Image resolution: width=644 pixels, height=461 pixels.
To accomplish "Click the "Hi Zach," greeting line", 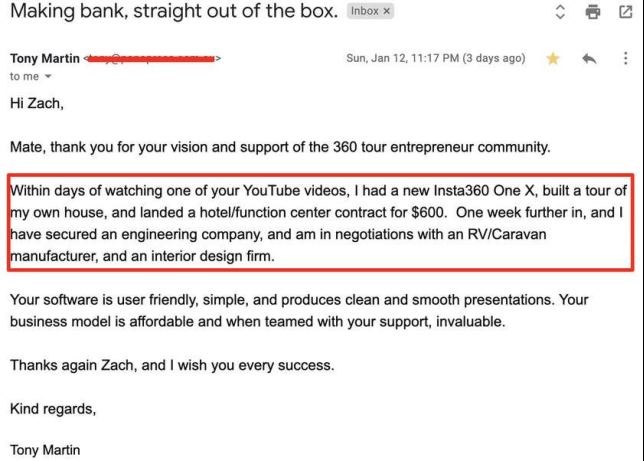I will tap(37, 103).
